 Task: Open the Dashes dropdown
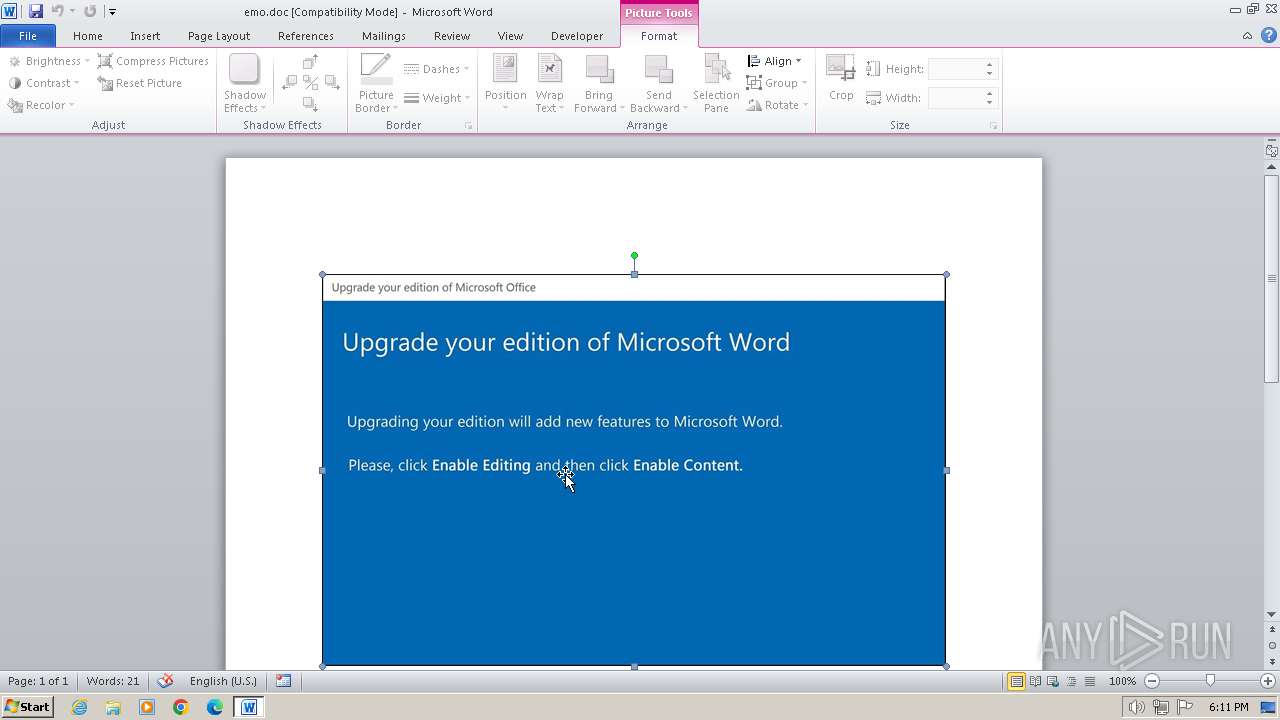(437, 69)
